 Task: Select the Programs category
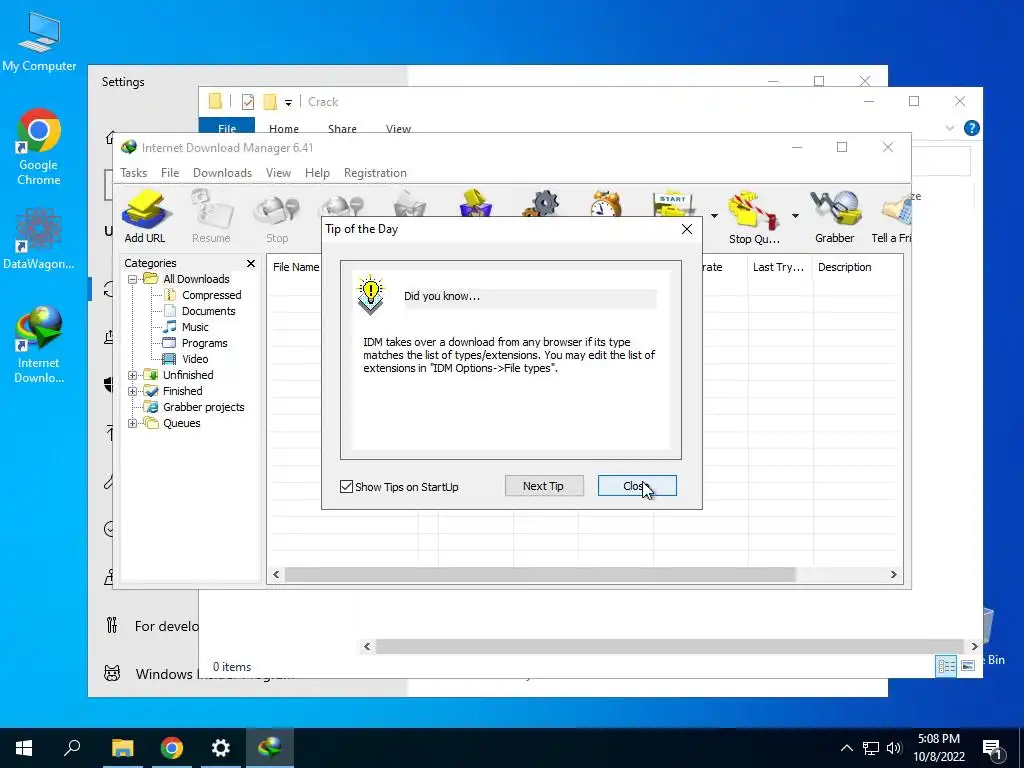point(204,344)
